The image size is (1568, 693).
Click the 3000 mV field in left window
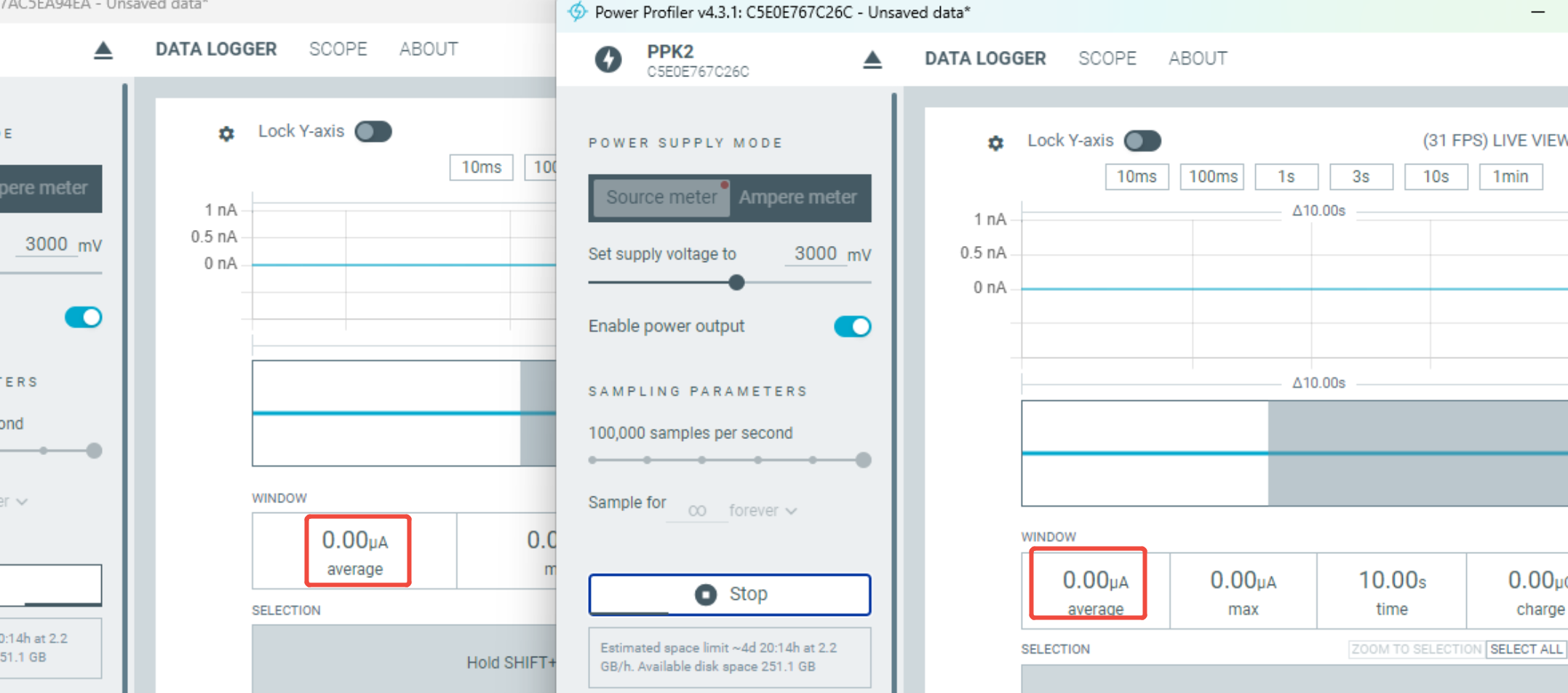(46, 245)
